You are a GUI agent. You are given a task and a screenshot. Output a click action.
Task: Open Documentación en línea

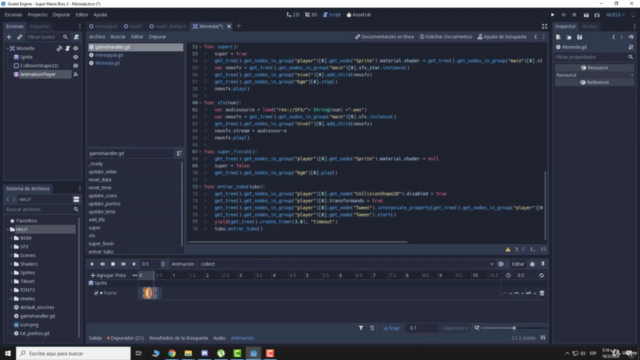(384, 37)
